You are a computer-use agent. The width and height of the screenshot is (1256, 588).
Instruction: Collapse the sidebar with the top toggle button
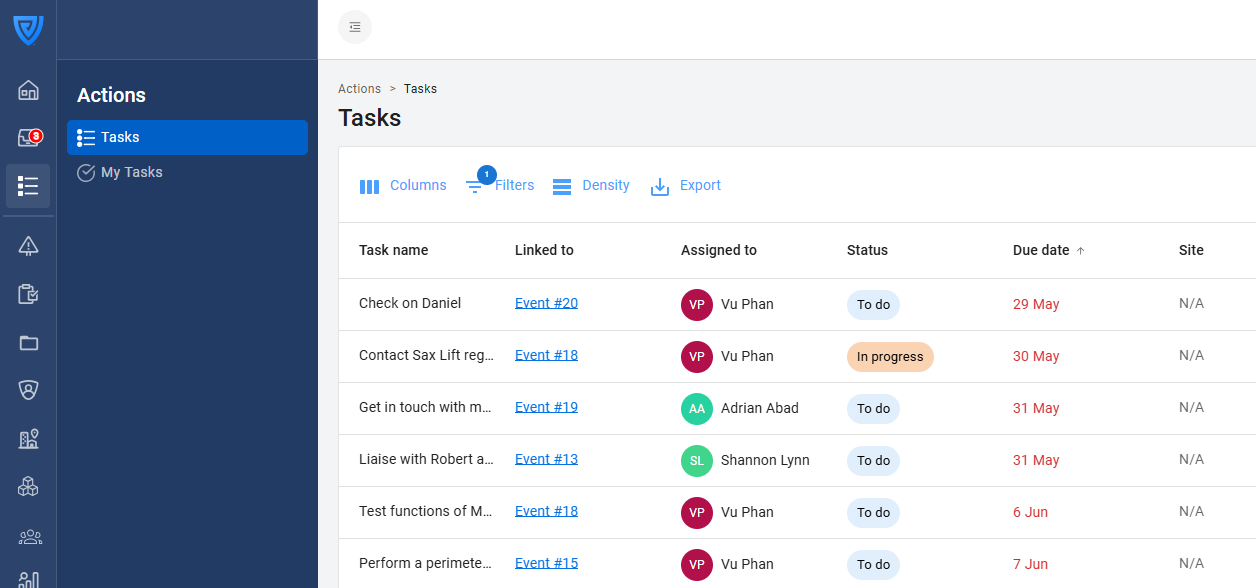point(355,27)
